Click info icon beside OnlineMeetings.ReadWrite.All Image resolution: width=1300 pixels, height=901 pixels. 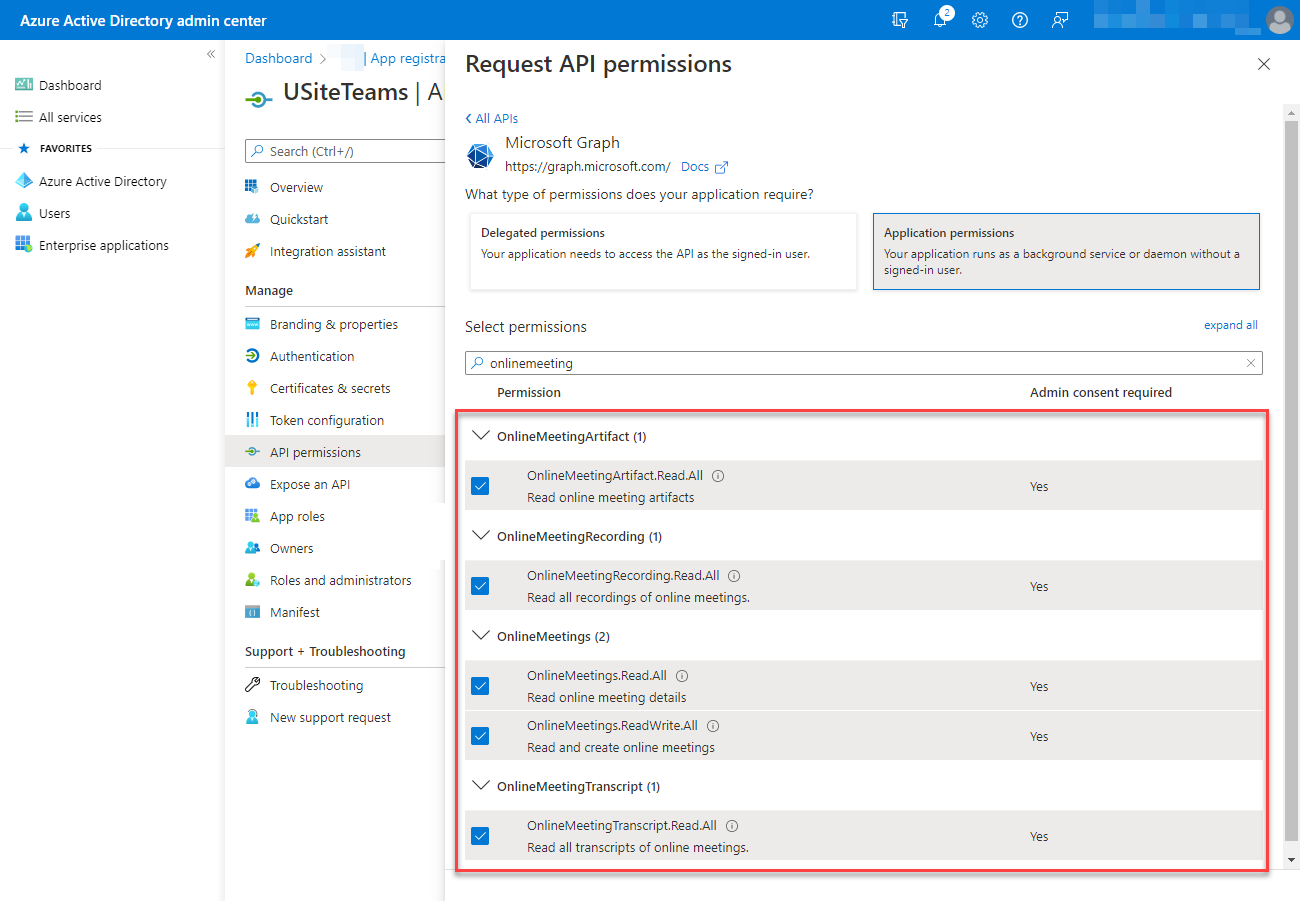713,726
